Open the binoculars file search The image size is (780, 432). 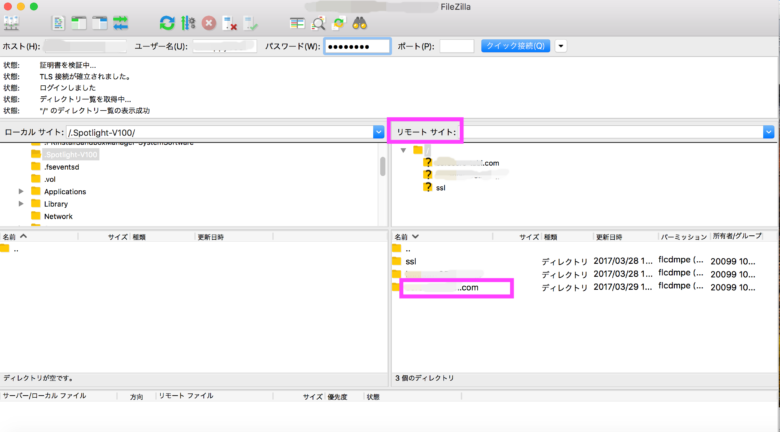click(x=360, y=23)
